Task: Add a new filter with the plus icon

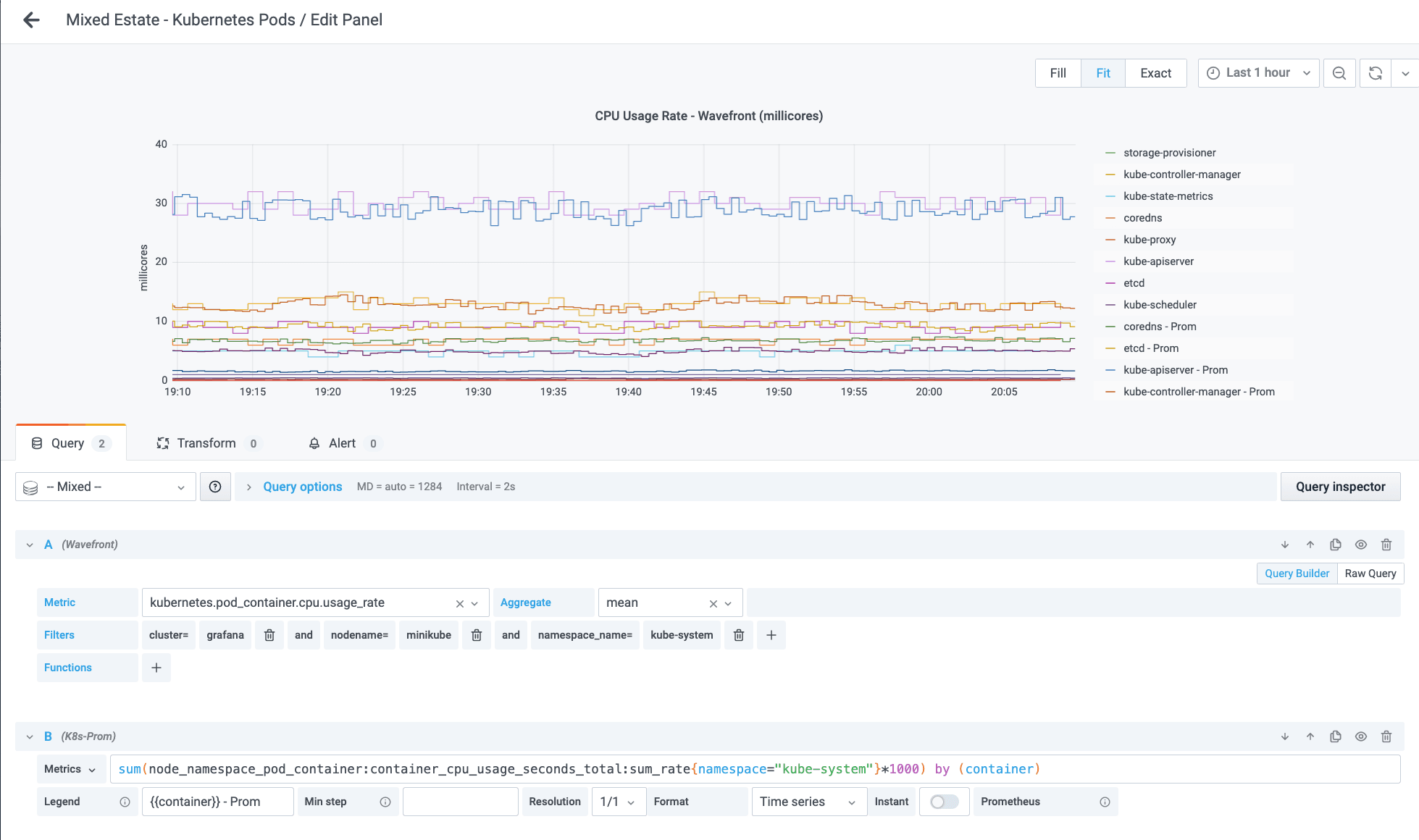Action: tap(771, 635)
